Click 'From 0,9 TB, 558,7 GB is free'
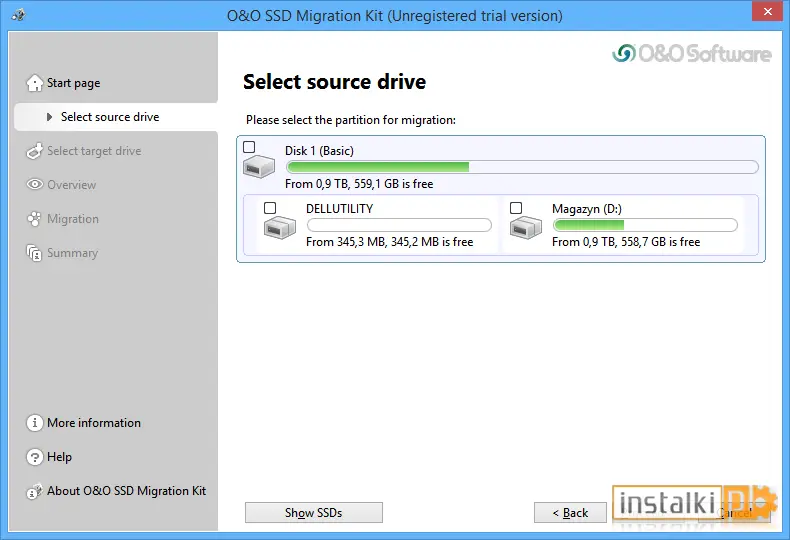Screen dimensions: 790x540 [626, 242]
